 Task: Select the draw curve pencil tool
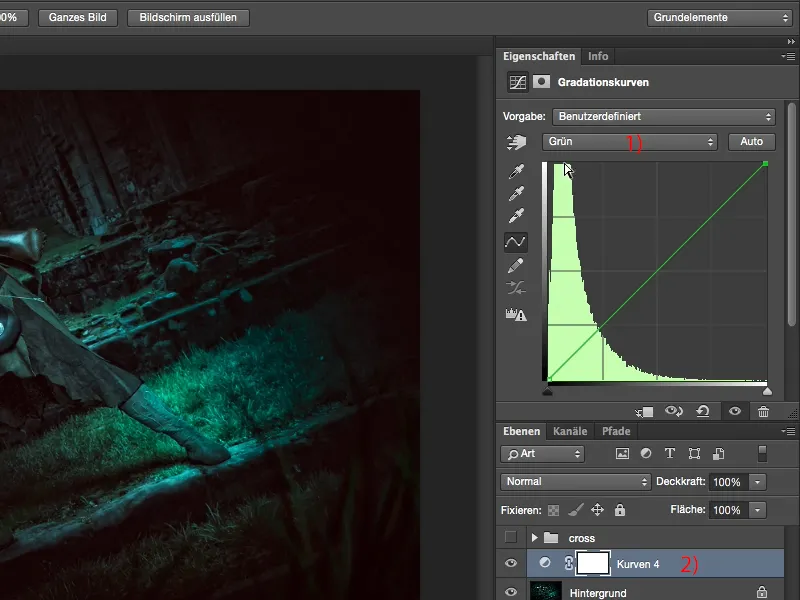tap(515, 265)
